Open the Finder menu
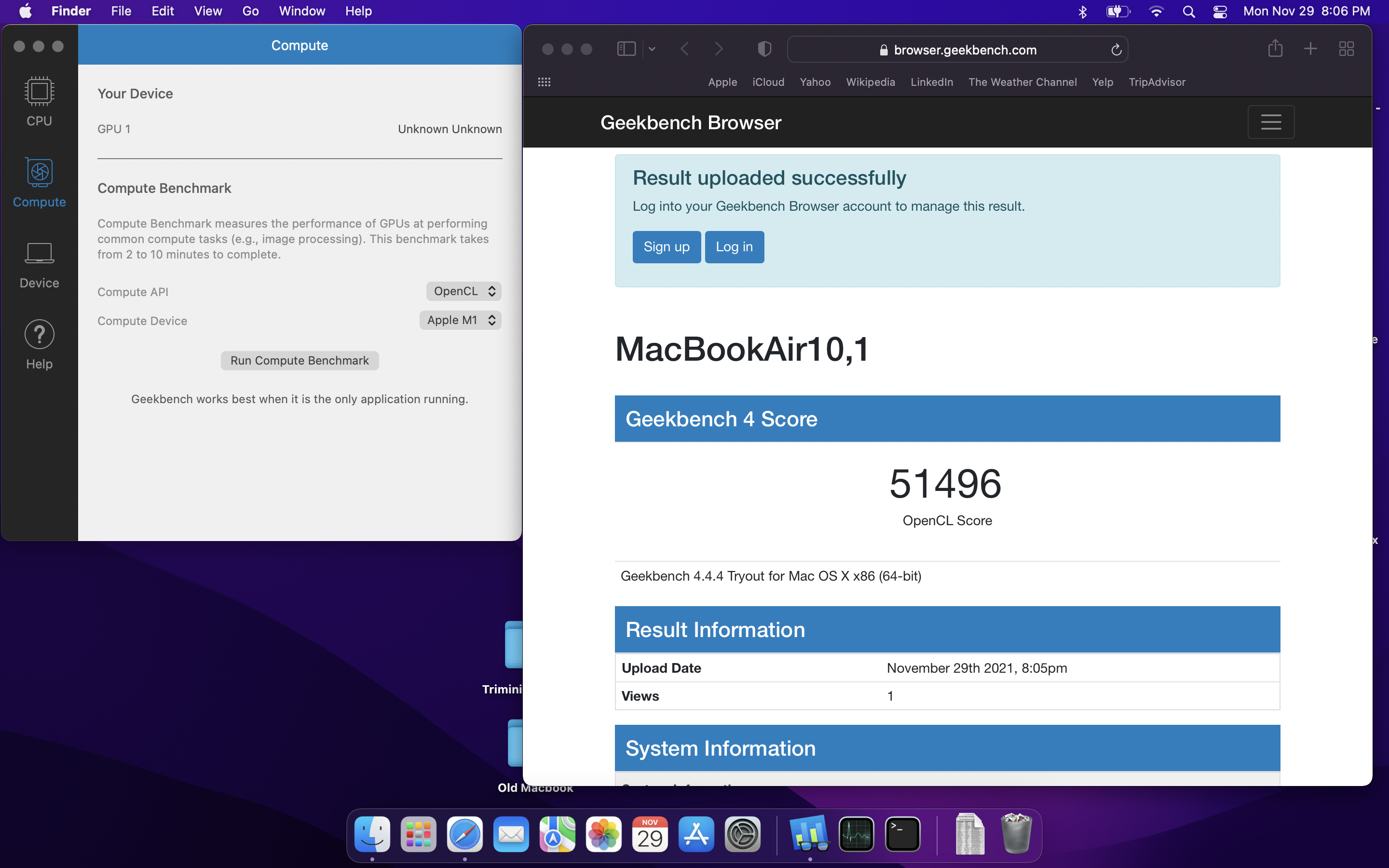The image size is (1389, 868). 70,11
